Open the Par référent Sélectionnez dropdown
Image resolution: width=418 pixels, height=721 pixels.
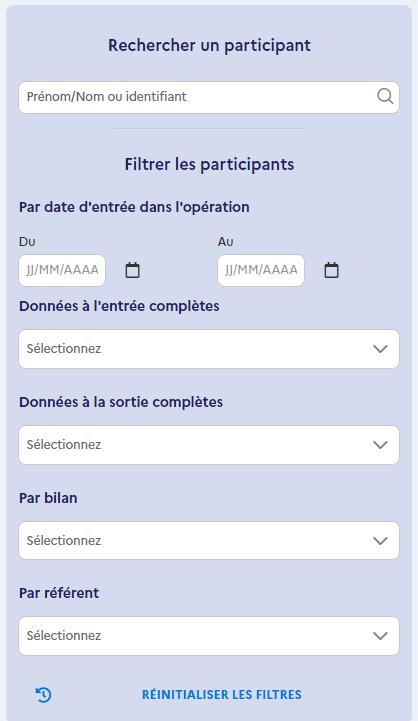pyautogui.click(x=209, y=636)
